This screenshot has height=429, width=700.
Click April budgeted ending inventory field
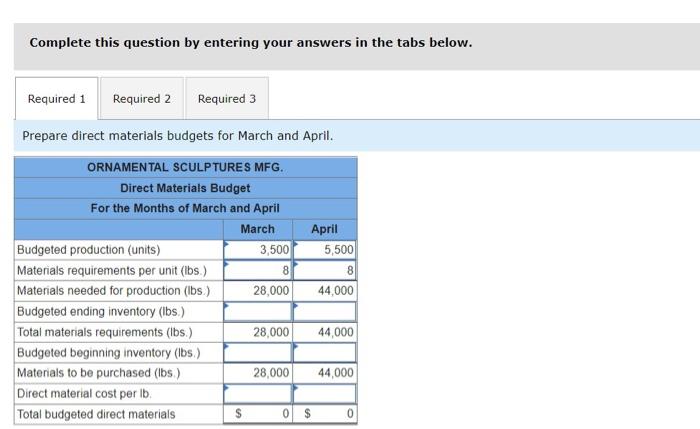(325, 312)
